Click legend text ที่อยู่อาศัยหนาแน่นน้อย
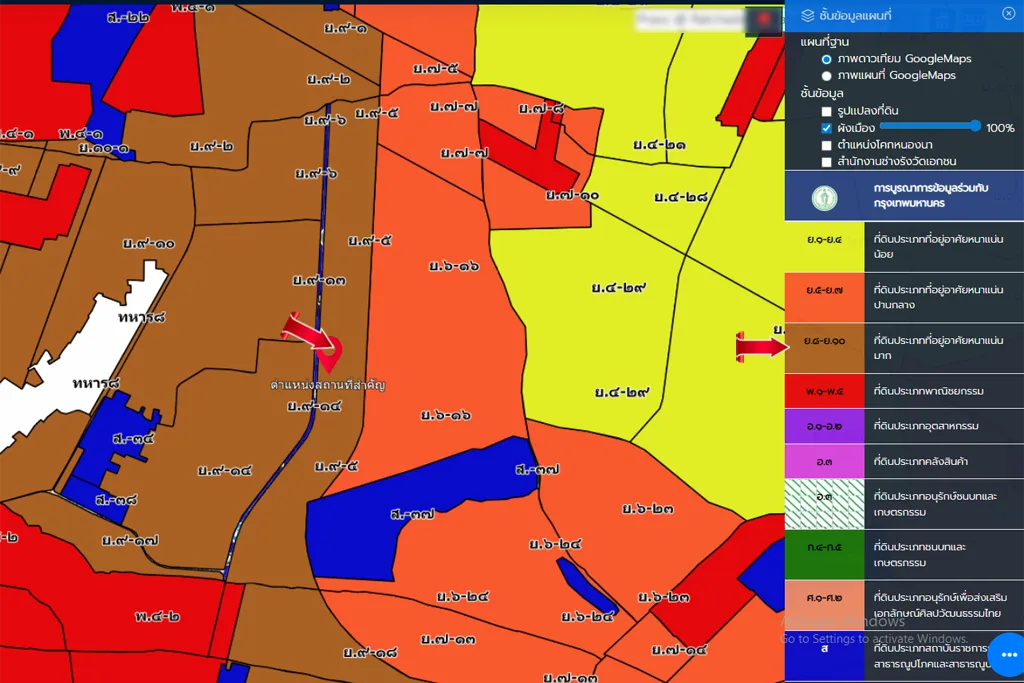 click(938, 247)
